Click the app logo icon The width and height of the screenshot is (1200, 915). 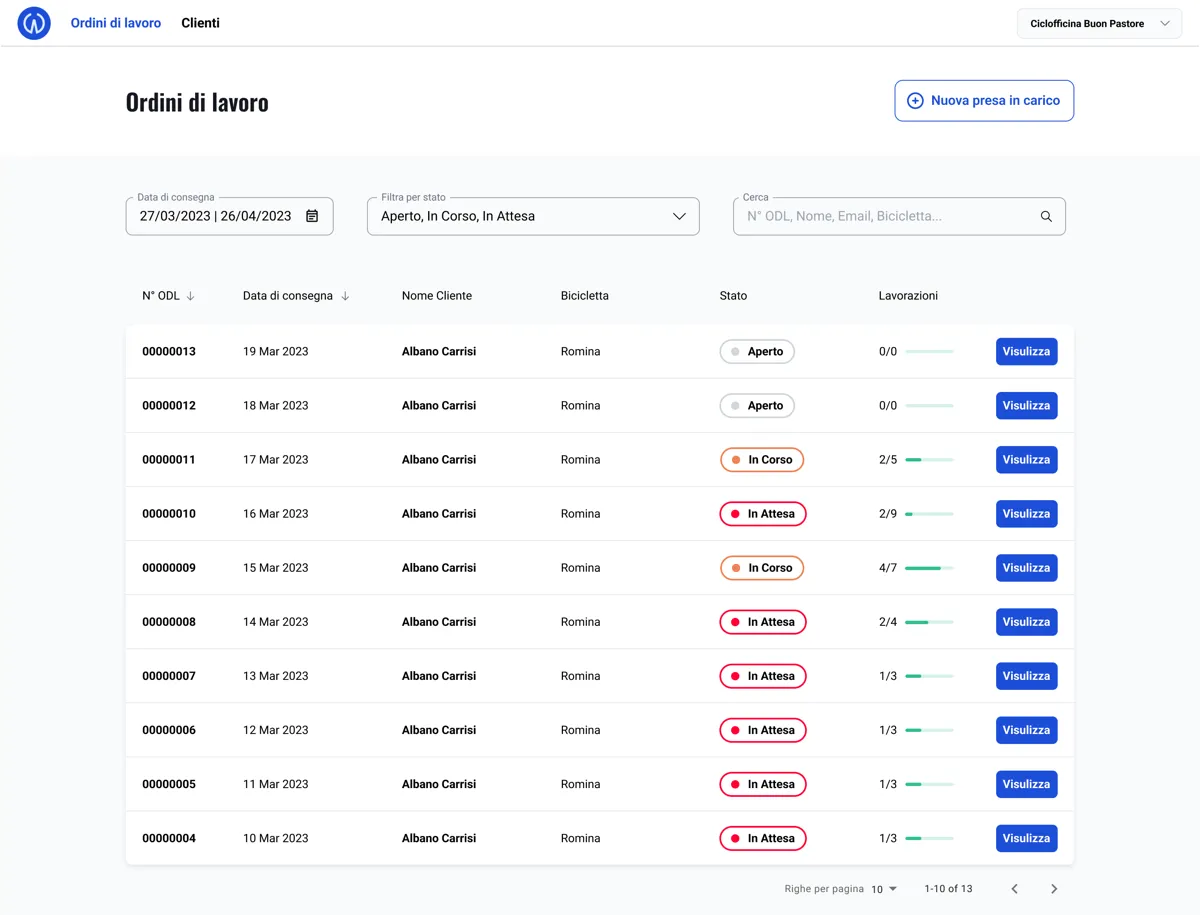(x=34, y=23)
